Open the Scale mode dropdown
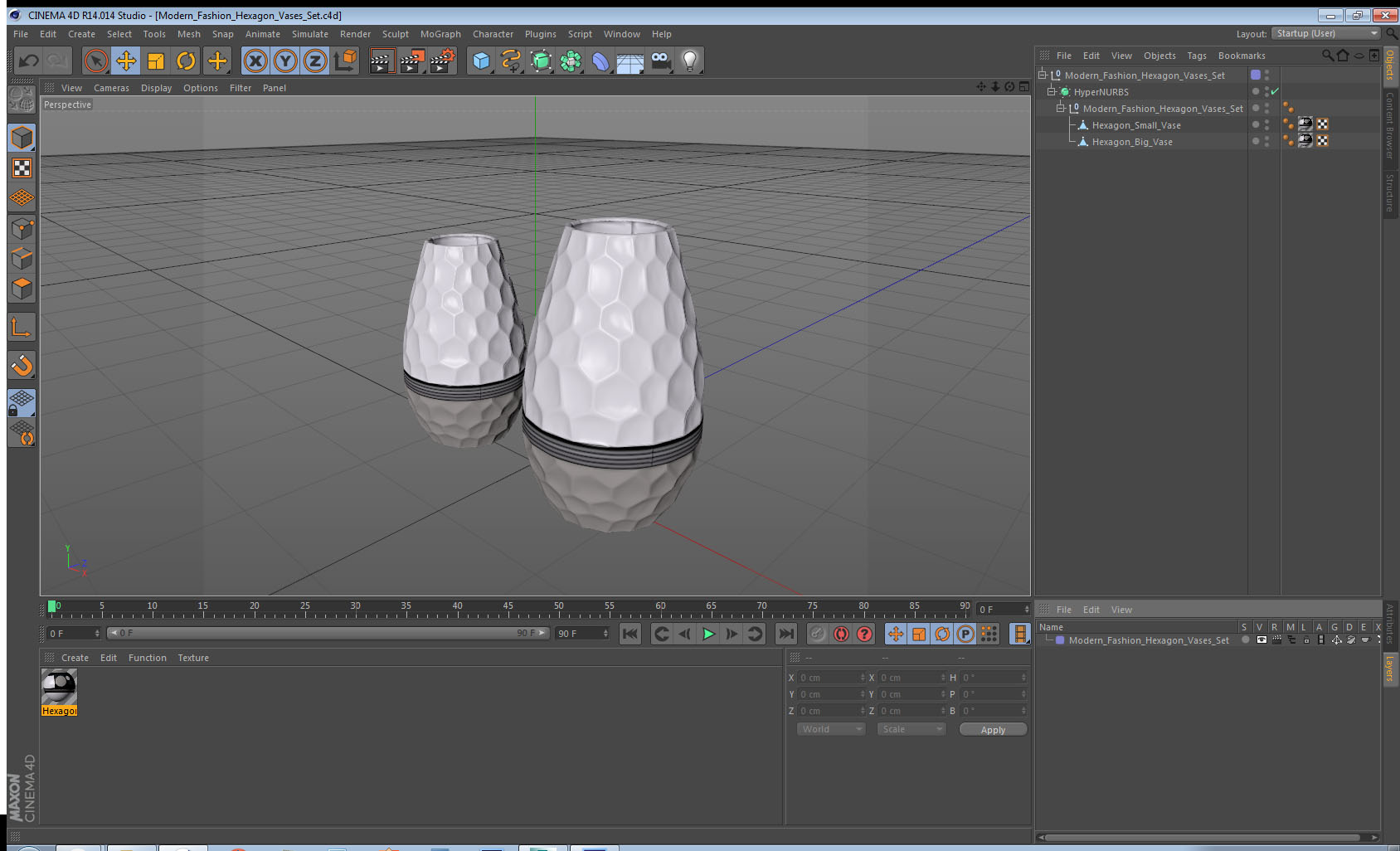Image resolution: width=1400 pixels, height=851 pixels. pos(911,729)
